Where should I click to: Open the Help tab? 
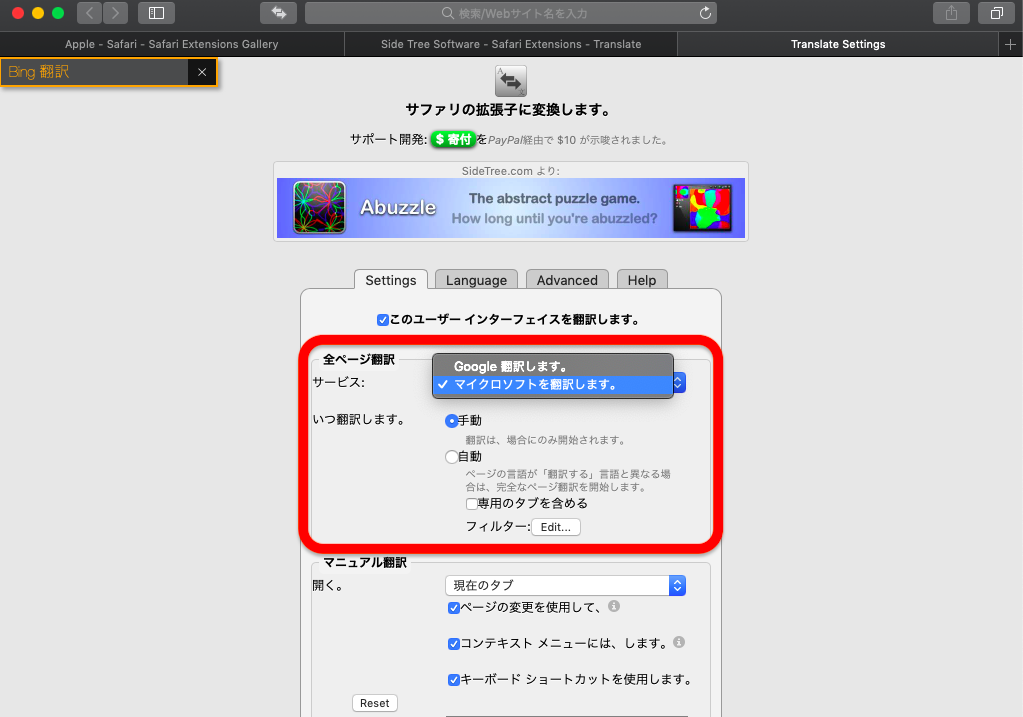642,280
